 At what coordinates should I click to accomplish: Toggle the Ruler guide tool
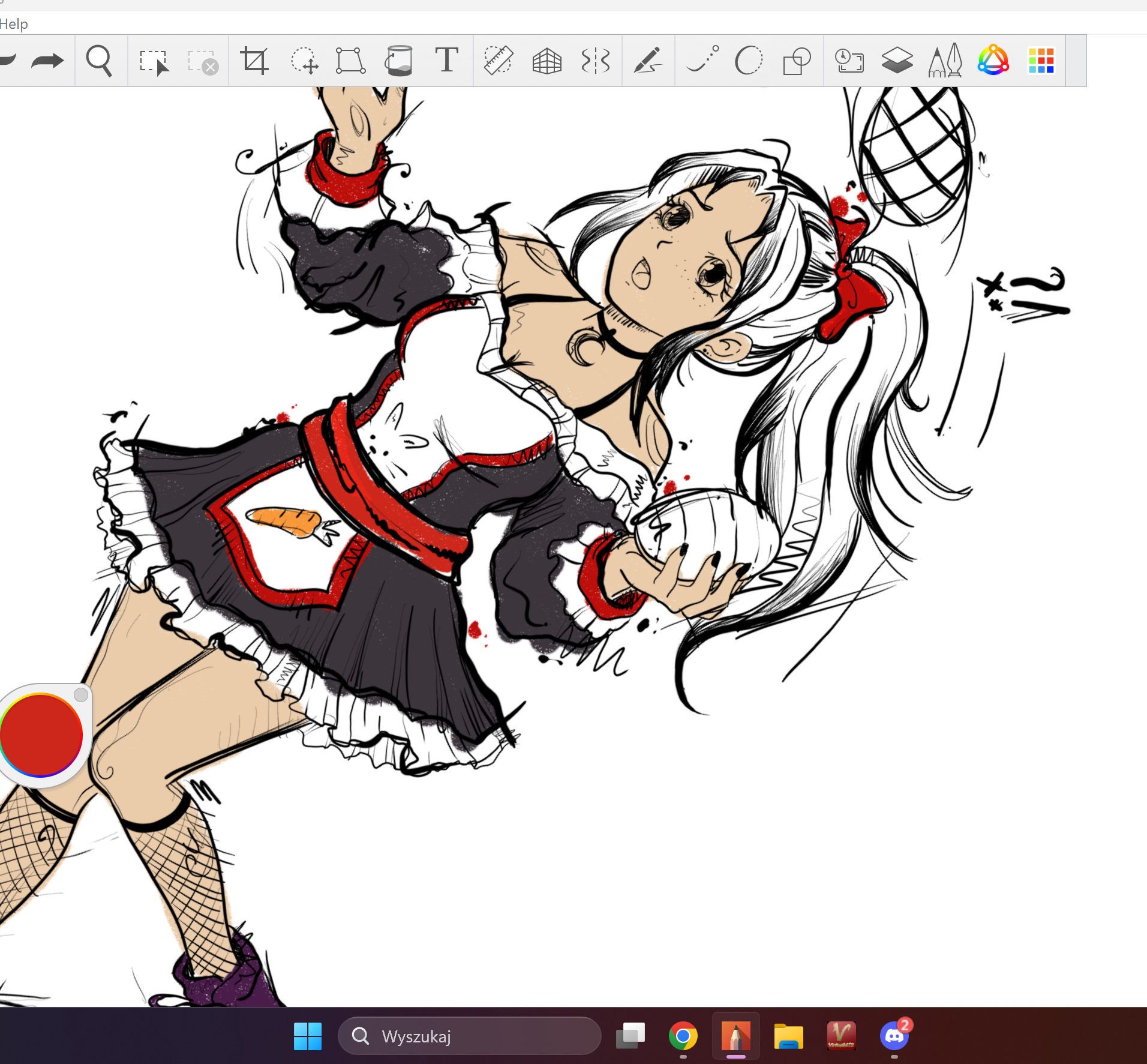[498, 61]
